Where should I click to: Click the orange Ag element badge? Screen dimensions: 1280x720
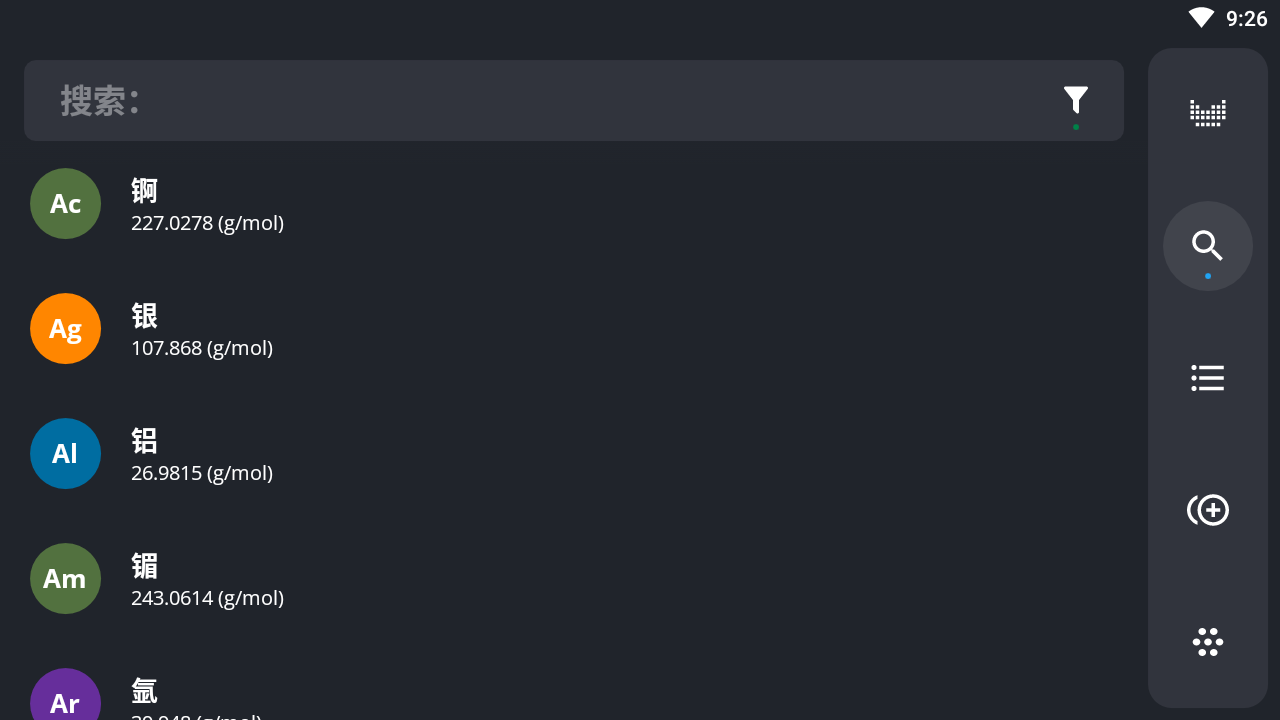(x=65, y=328)
